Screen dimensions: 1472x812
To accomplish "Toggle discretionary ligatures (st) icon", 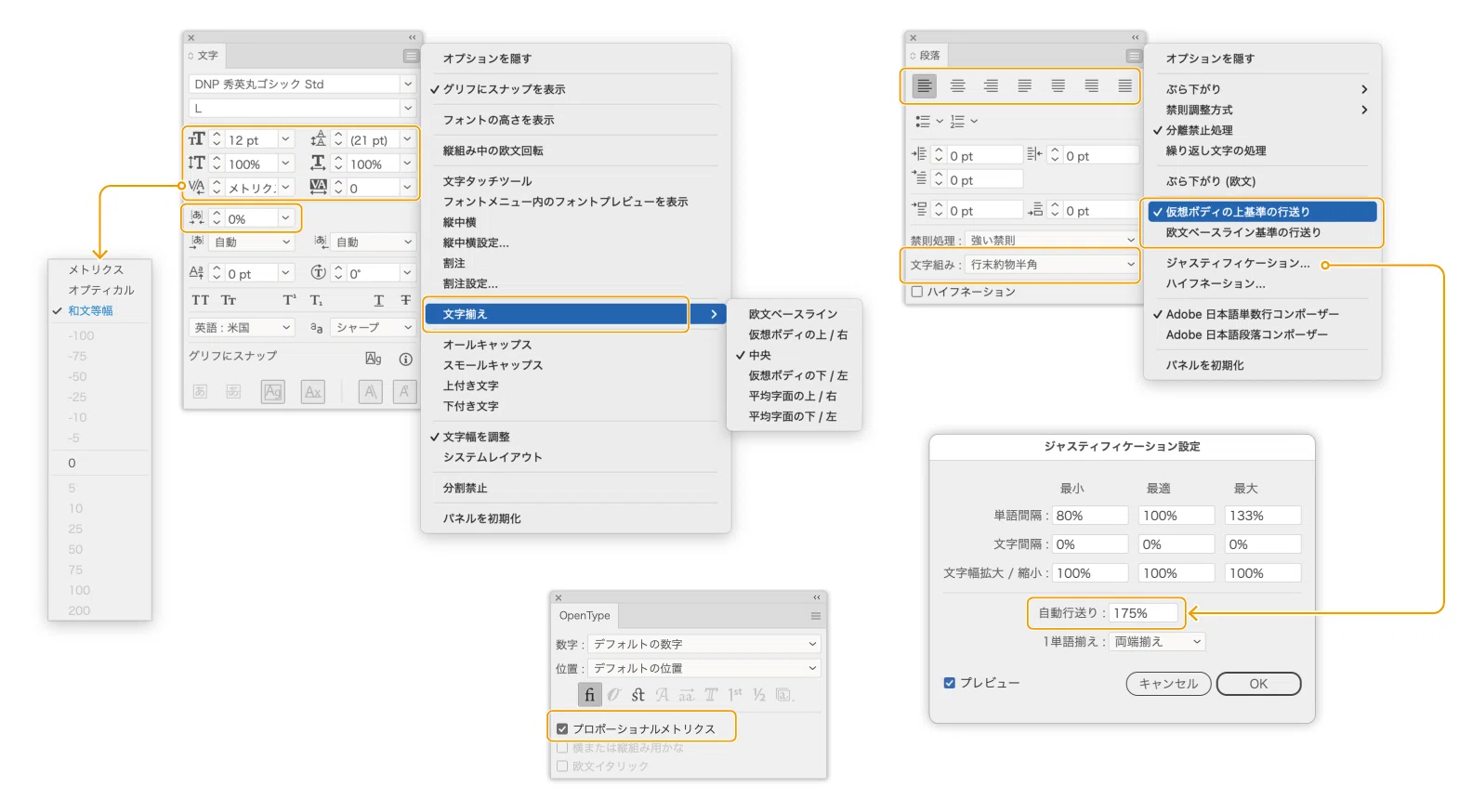I will point(637,695).
